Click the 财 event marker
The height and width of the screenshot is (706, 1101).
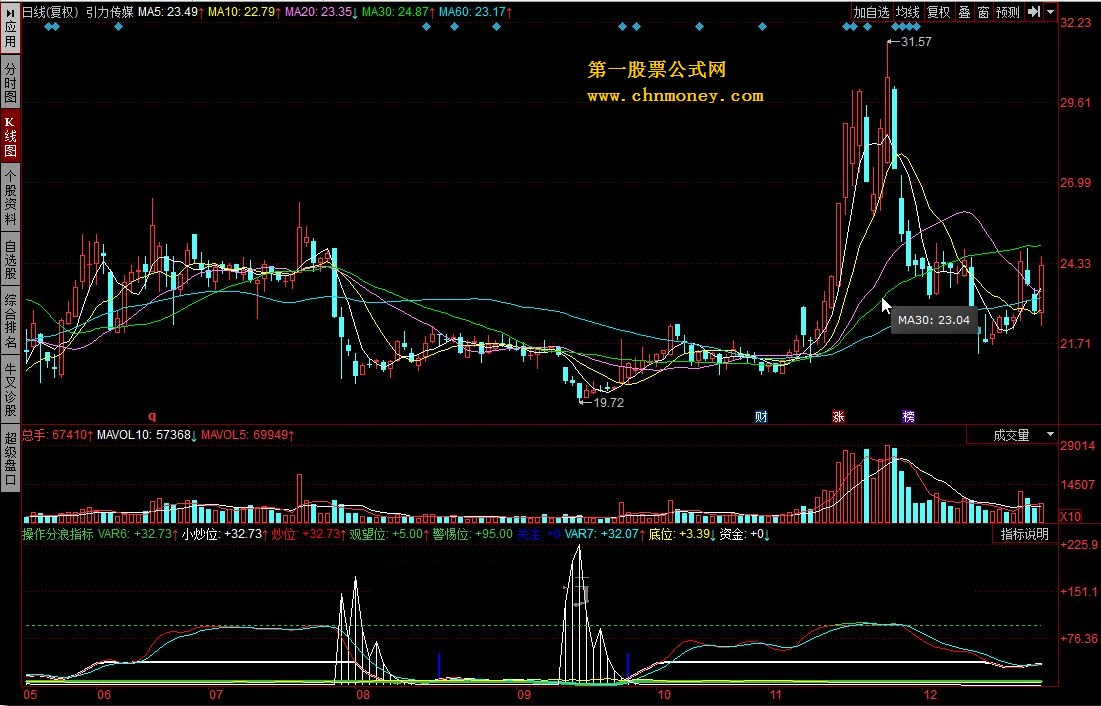(761, 417)
